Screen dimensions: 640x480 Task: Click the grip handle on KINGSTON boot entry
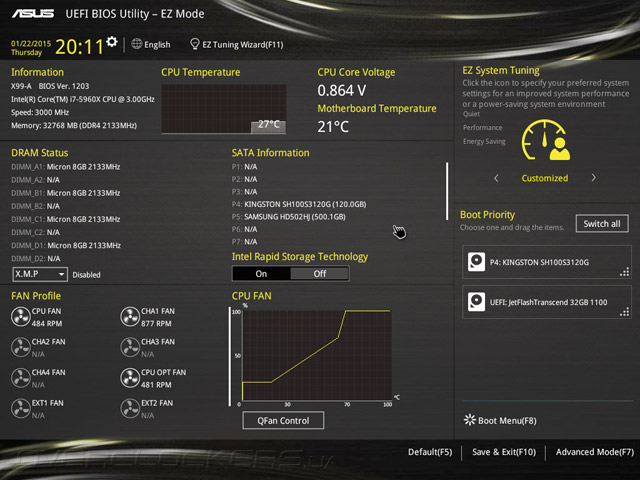point(624,272)
